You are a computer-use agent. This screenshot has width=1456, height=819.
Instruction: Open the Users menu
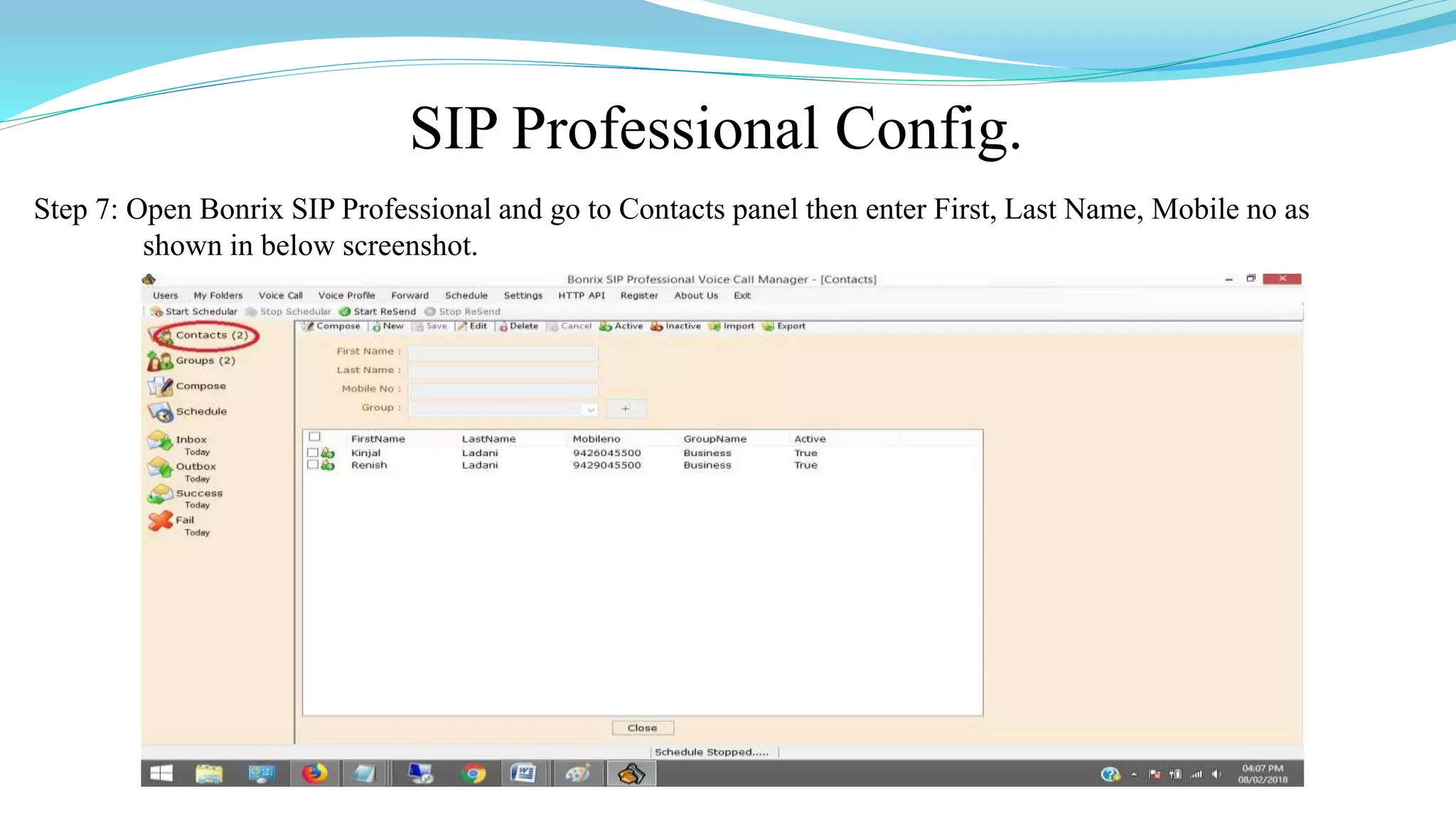tap(166, 296)
